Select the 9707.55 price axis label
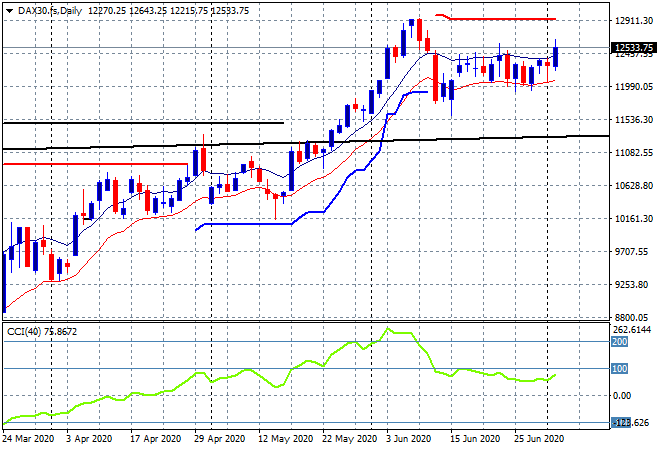The width and height of the screenshot is (660, 450). pos(631,251)
